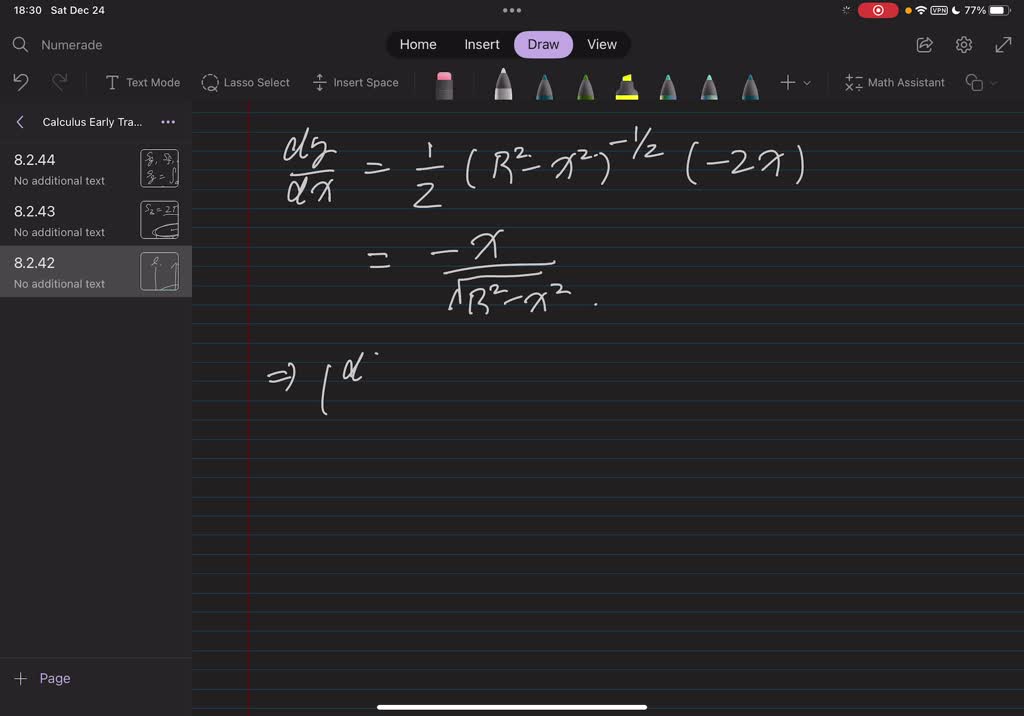Screen dimensions: 1024x716
Task: Add a new page with the Page button
Action: click(41, 678)
